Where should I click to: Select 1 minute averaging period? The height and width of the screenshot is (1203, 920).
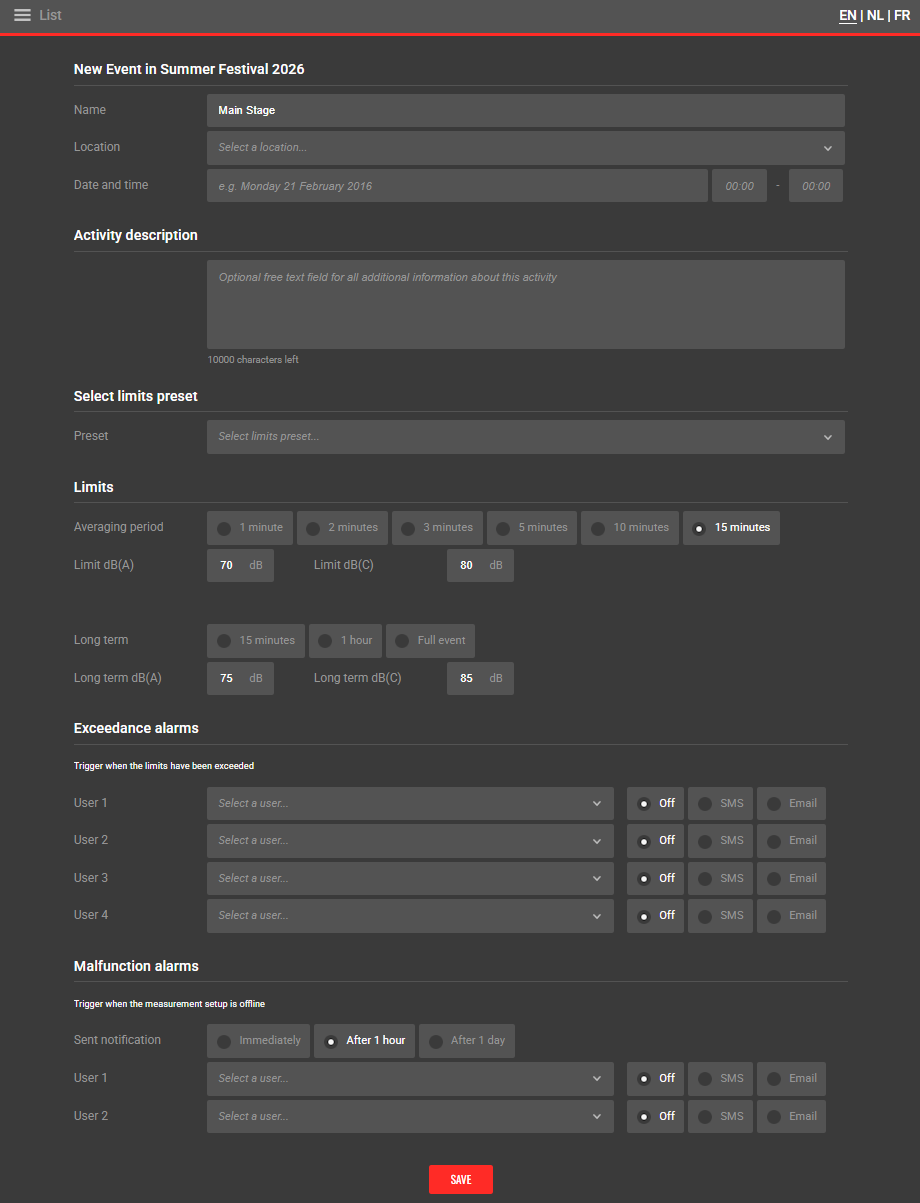[250, 528]
